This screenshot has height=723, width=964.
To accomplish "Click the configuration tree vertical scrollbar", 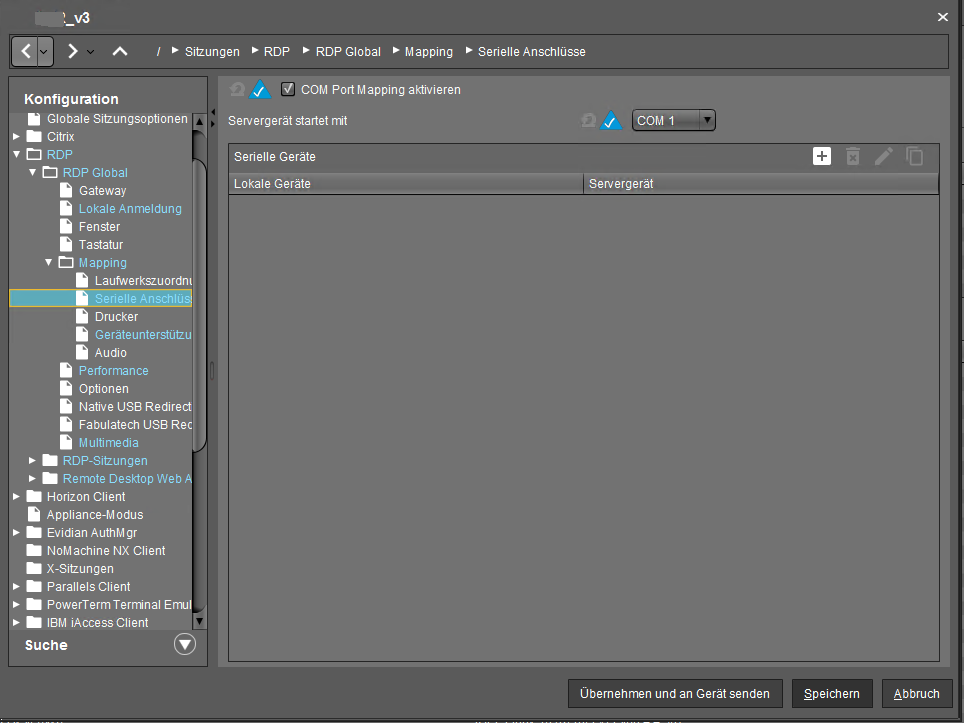I will (199, 300).
